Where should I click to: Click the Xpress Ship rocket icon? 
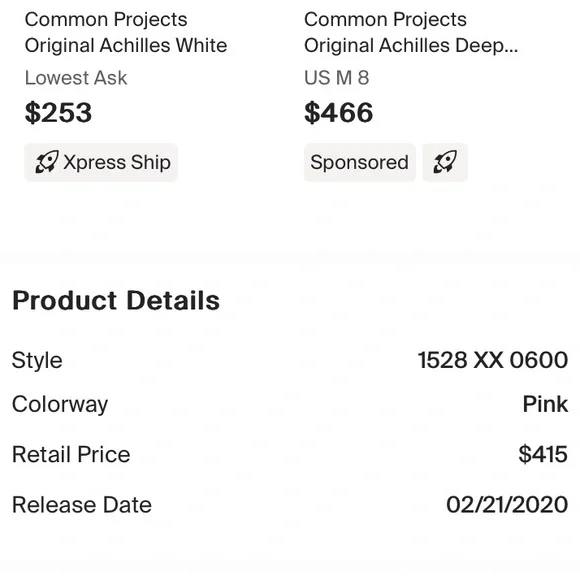coord(47,162)
